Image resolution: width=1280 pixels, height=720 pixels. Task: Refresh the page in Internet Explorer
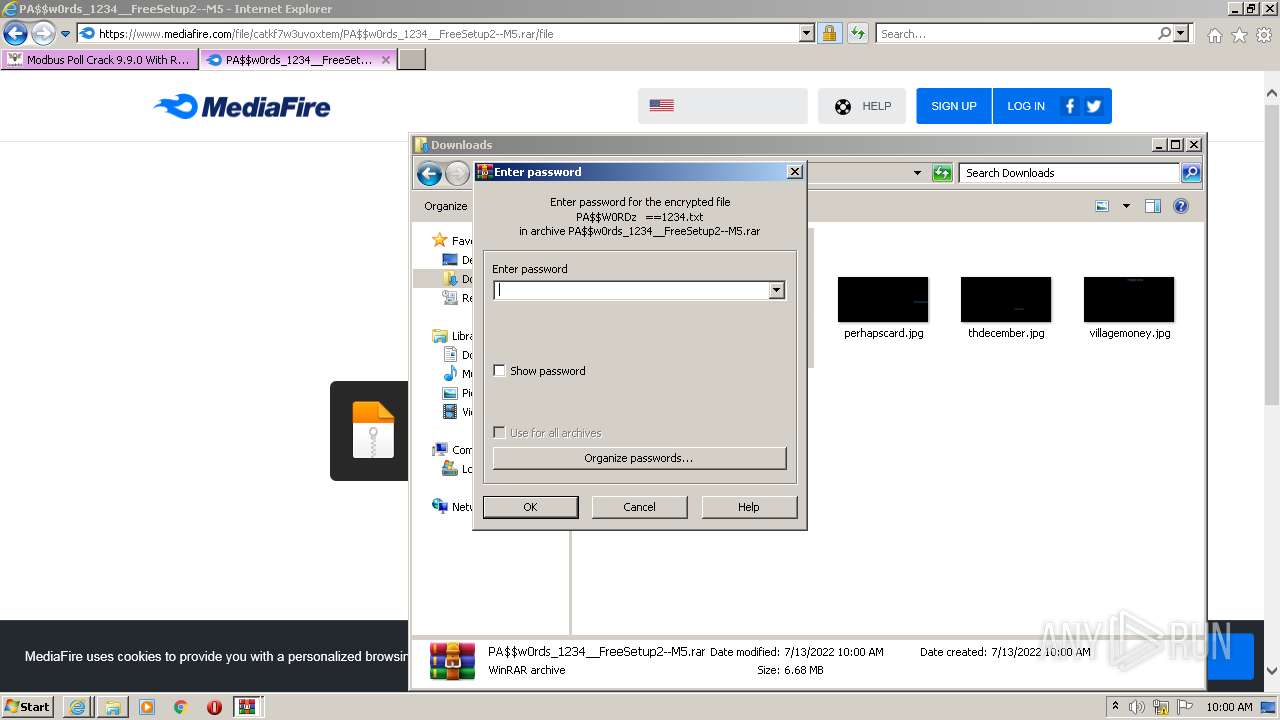pos(857,33)
